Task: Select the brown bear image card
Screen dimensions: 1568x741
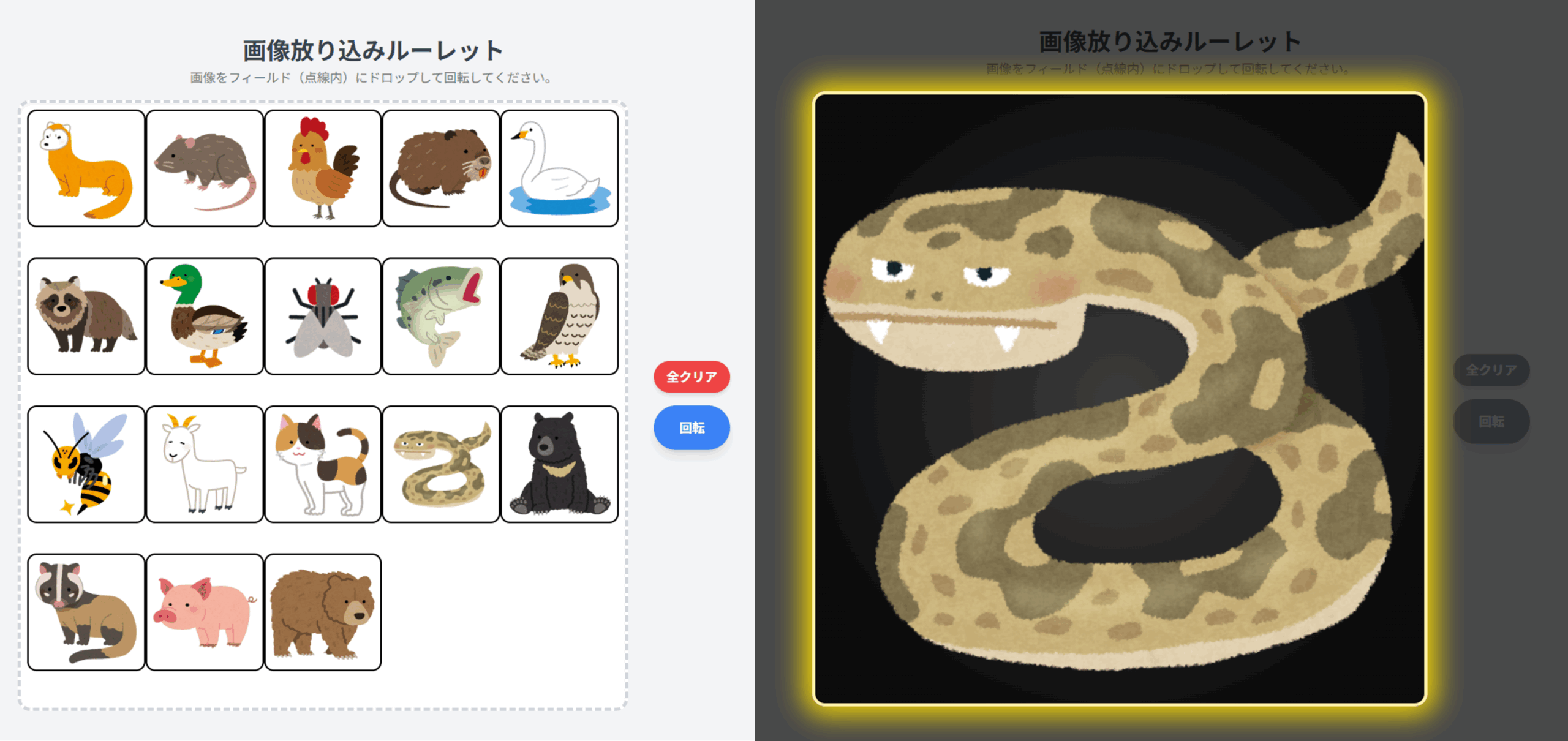Action: 323,612
